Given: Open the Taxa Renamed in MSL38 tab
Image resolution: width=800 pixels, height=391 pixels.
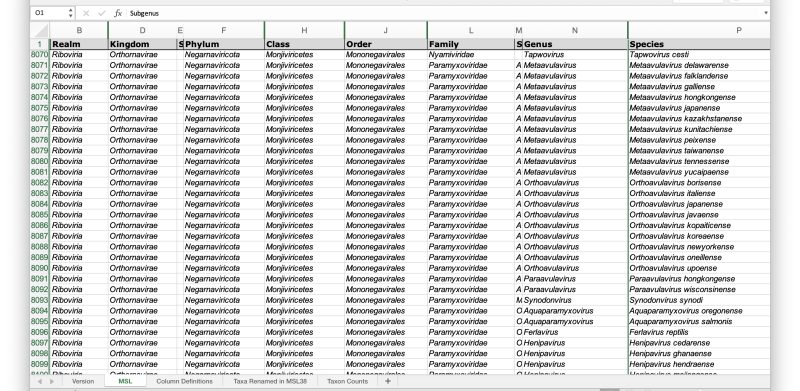Looking at the screenshot, I should 270,381.
